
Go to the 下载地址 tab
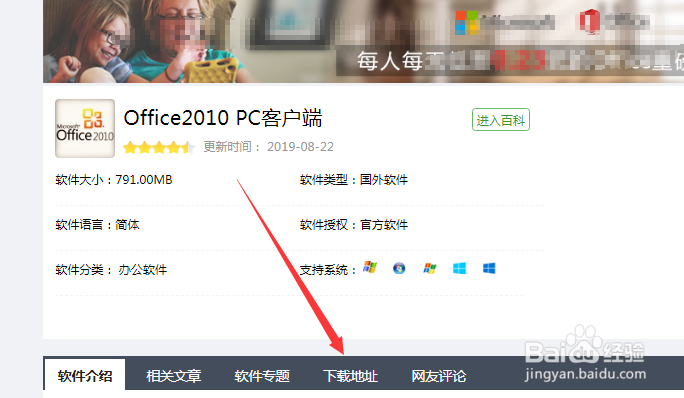coord(350,376)
